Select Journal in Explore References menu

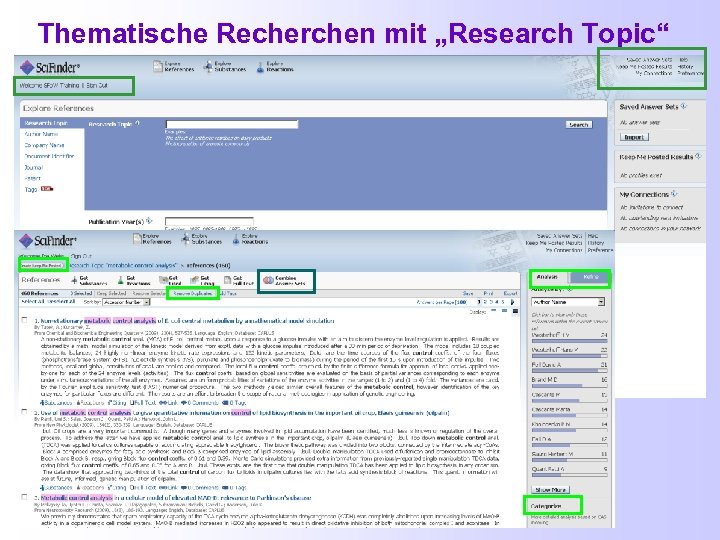pos(34,167)
